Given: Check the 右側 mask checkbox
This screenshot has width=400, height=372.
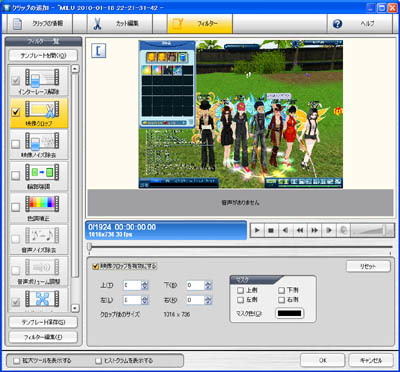Looking at the screenshot, I should tap(282, 300).
